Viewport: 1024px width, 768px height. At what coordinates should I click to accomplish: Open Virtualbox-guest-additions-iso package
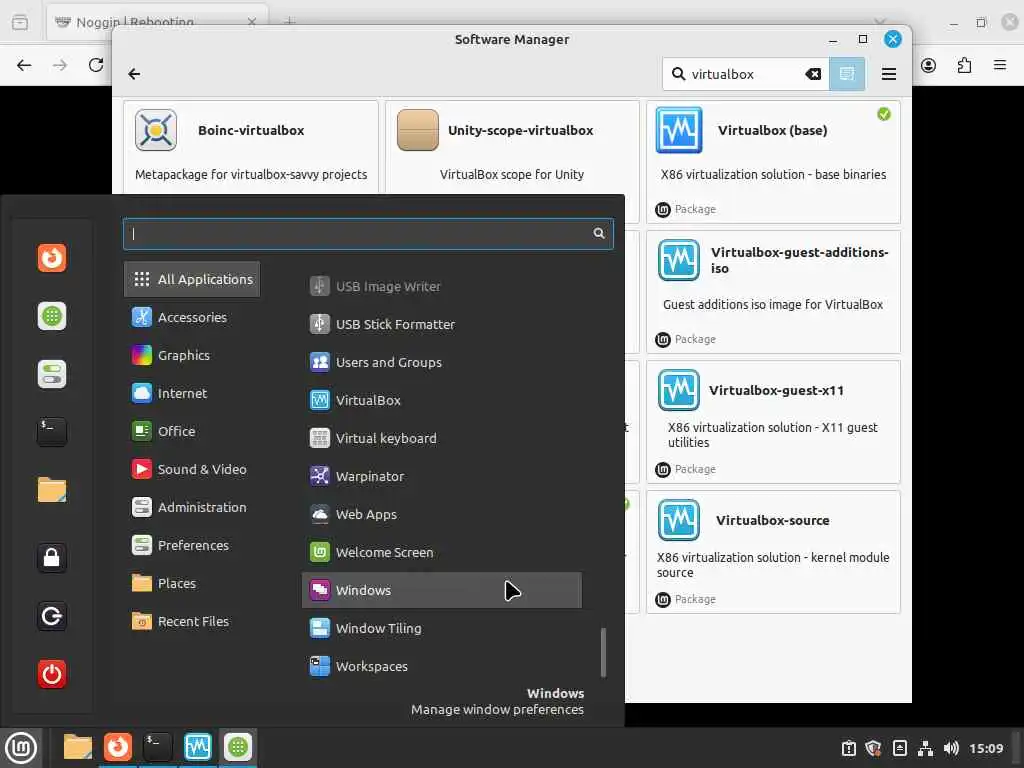click(773, 291)
